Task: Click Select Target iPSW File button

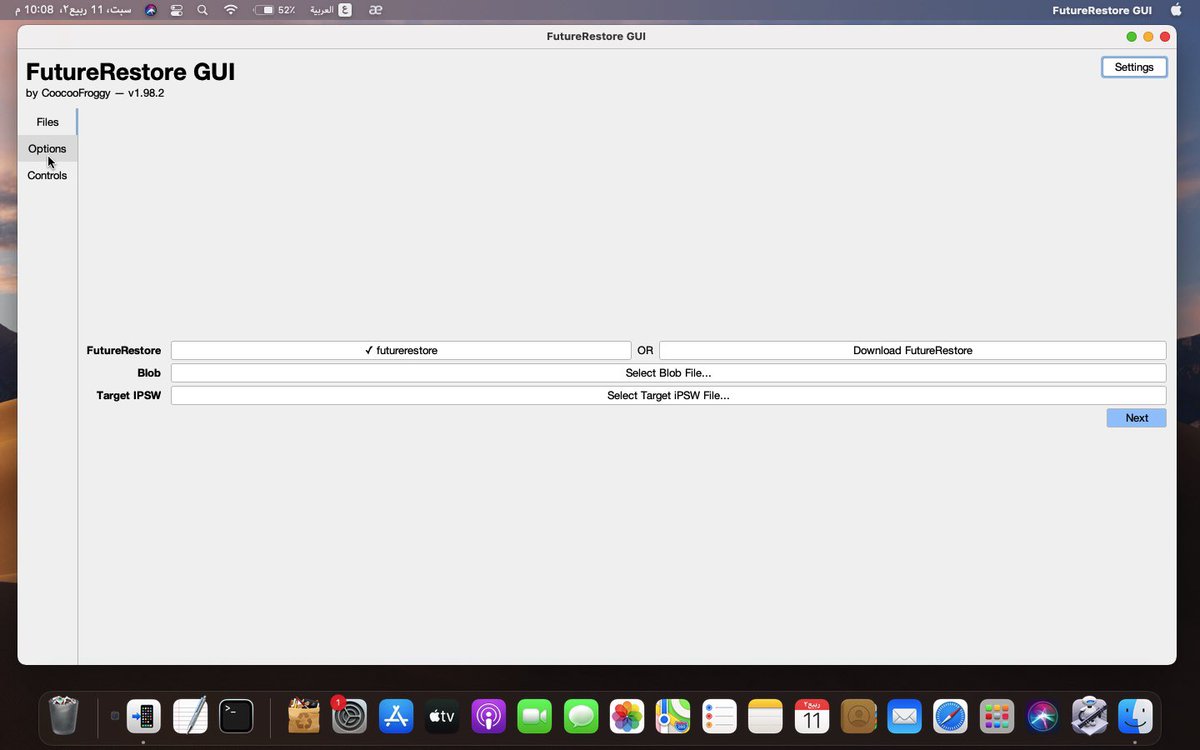Action: 668,396
